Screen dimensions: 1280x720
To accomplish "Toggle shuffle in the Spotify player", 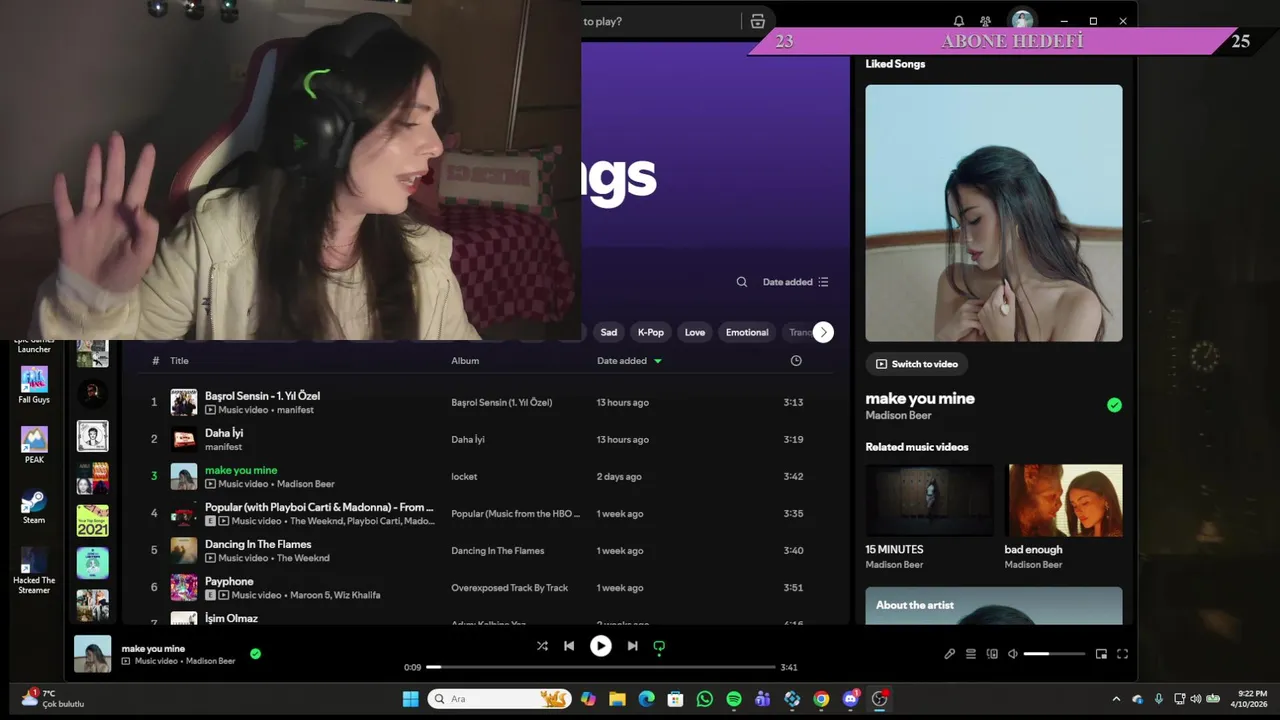I will (x=542, y=646).
